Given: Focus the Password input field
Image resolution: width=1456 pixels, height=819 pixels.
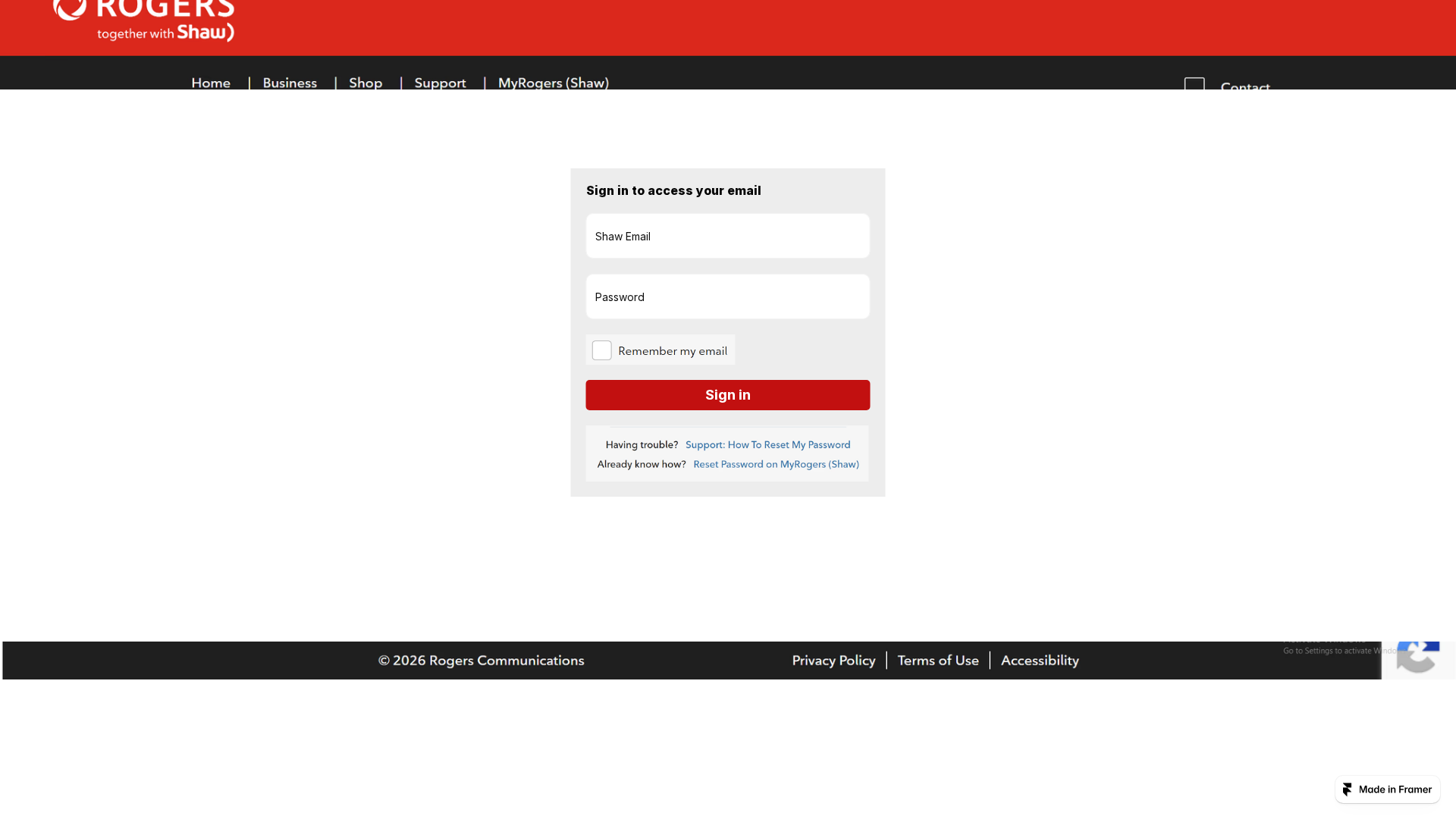Looking at the screenshot, I should (x=728, y=297).
